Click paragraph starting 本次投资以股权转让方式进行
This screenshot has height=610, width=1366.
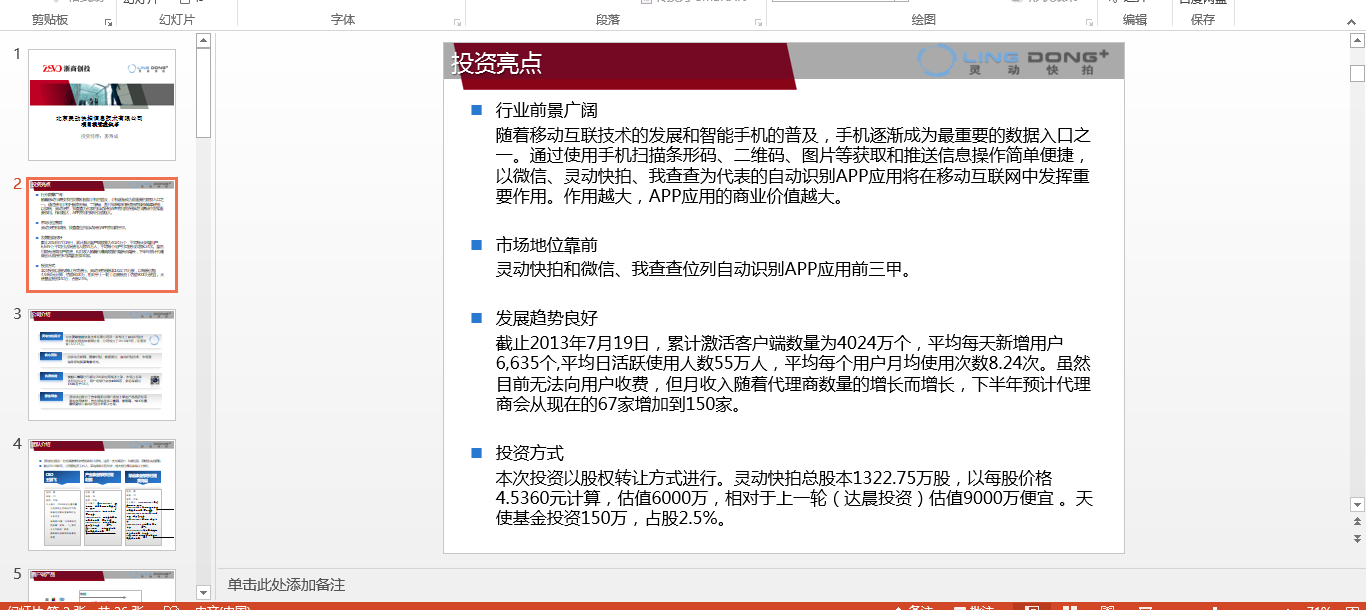point(794,498)
